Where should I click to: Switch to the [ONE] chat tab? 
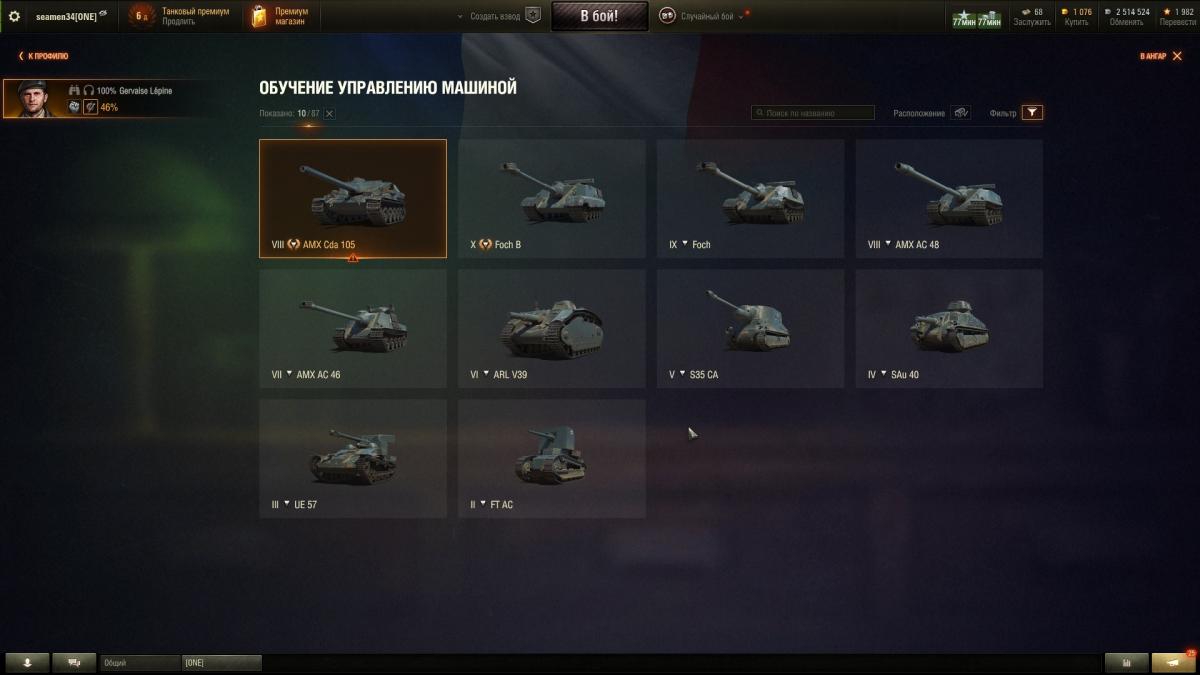pyautogui.click(x=221, y=663)
